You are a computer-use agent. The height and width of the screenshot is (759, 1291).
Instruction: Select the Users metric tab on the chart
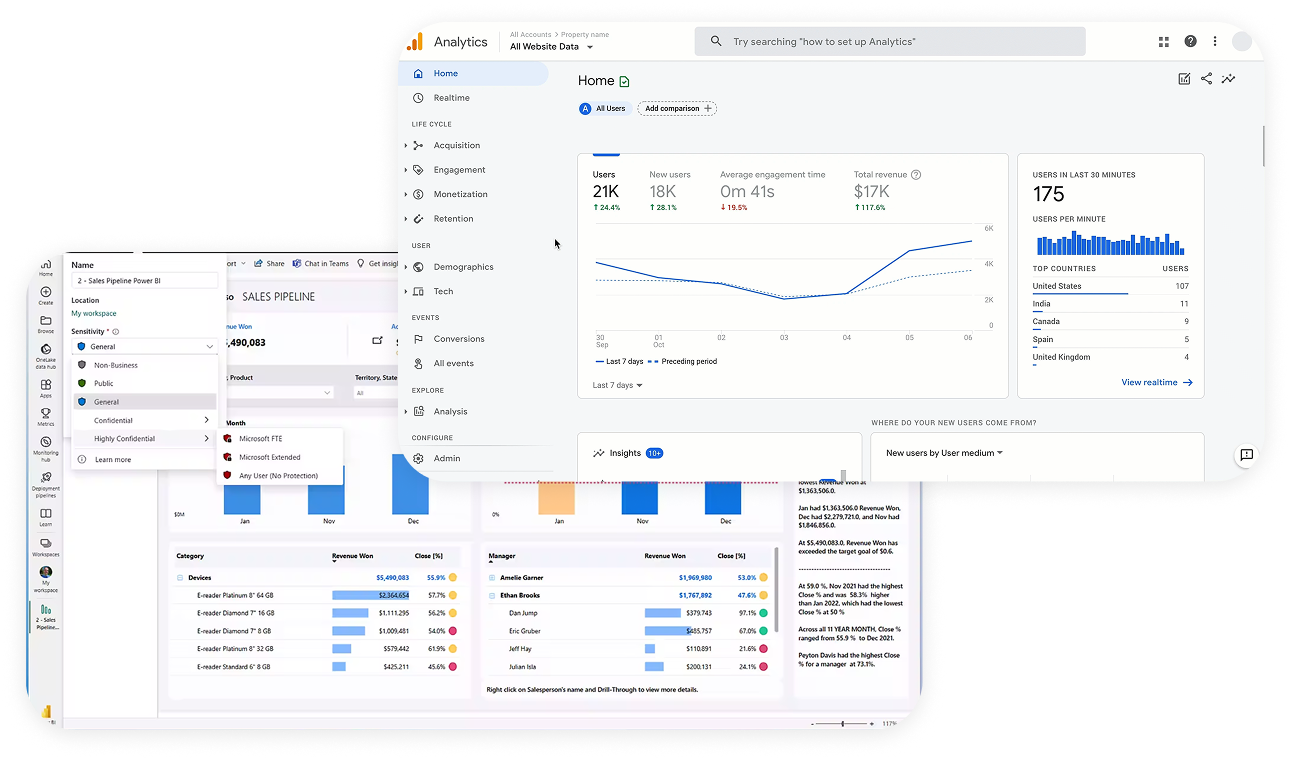[606, 191]
